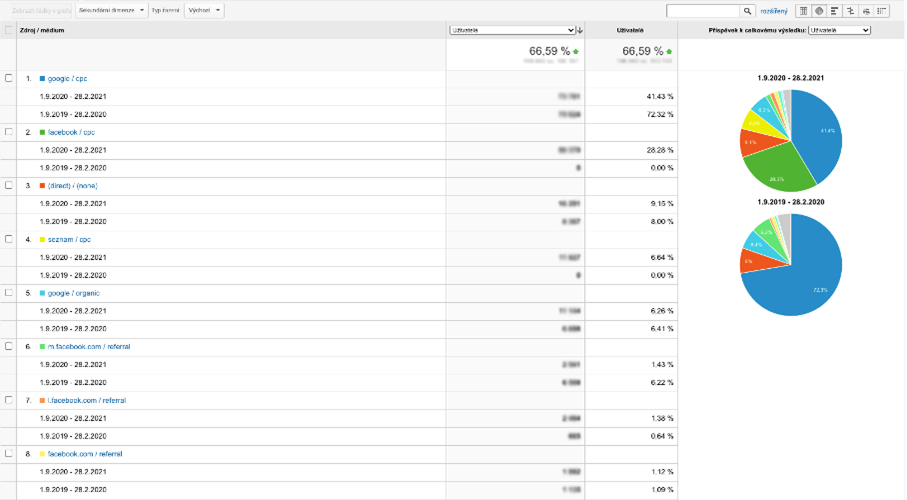Click the 9.15 % value under (direct) / (none)
The height and width of the screenshot is (500, 907).
pyautogui.click(x=662, y=204)
